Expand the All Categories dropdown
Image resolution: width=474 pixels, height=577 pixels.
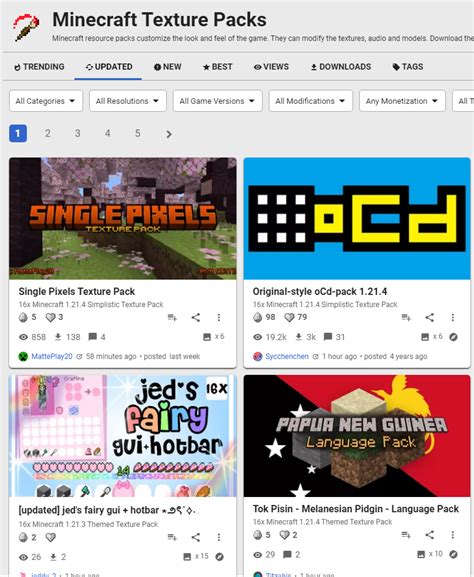[x=46, y=101]
